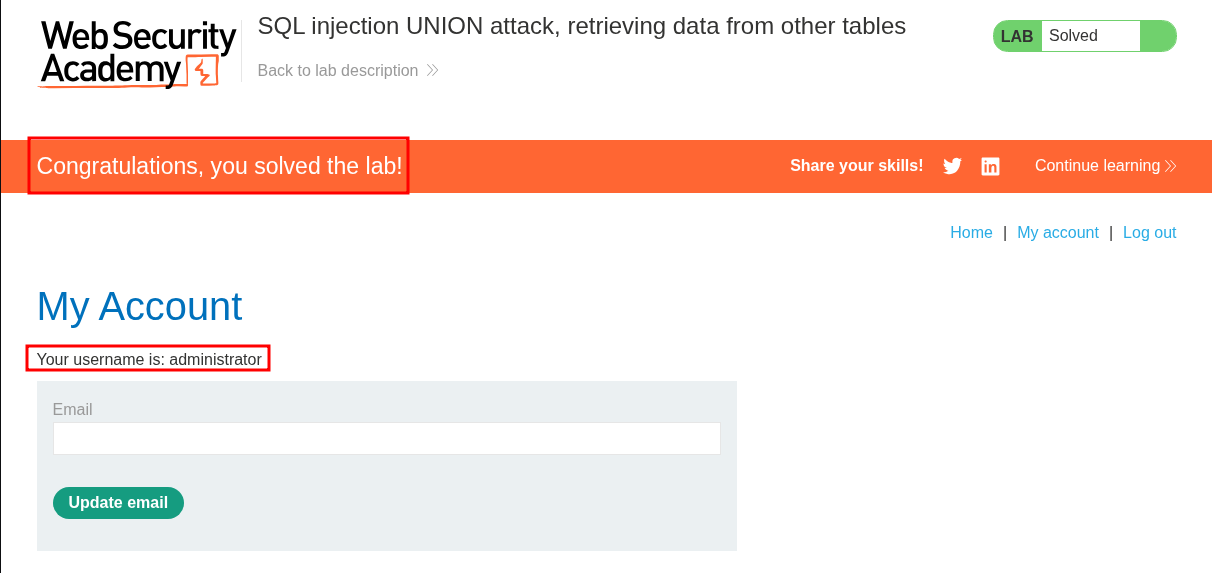Click the Web Security Academy logo
The image size is (1212, 573).
point(138,54)
